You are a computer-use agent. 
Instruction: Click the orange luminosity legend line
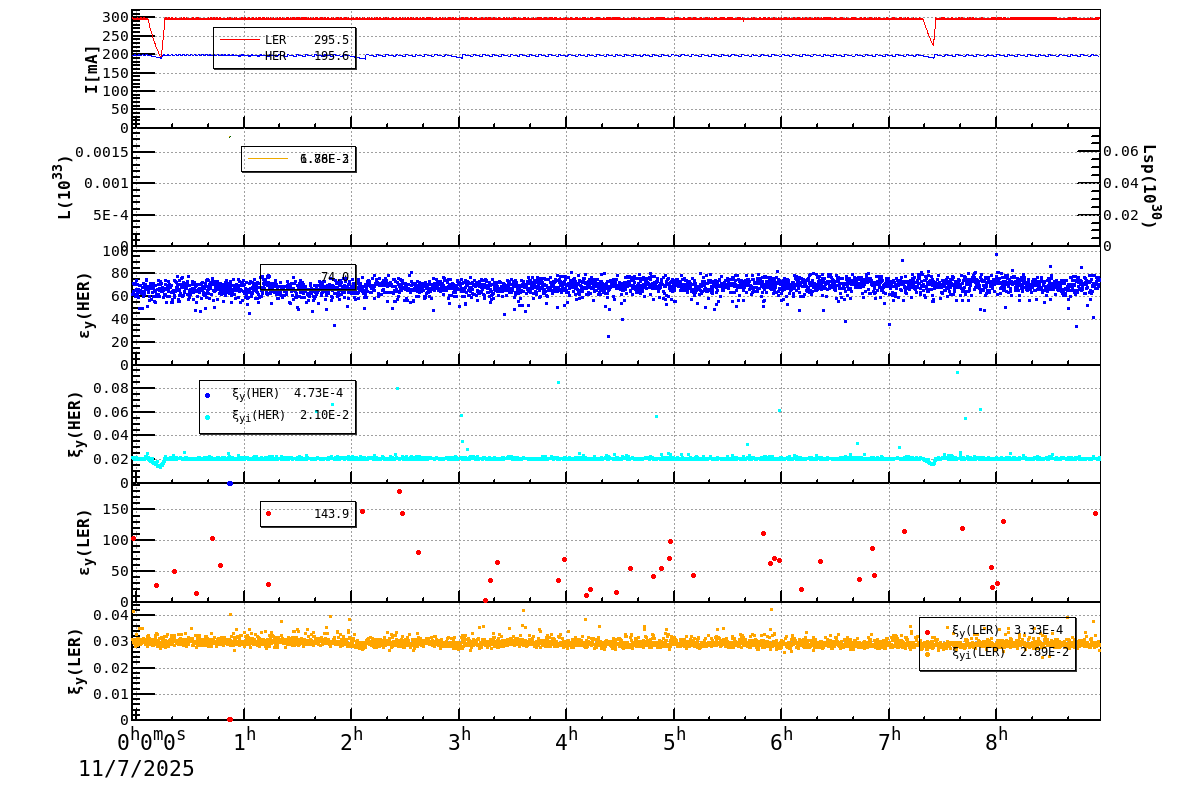click(x=268, y=158)
